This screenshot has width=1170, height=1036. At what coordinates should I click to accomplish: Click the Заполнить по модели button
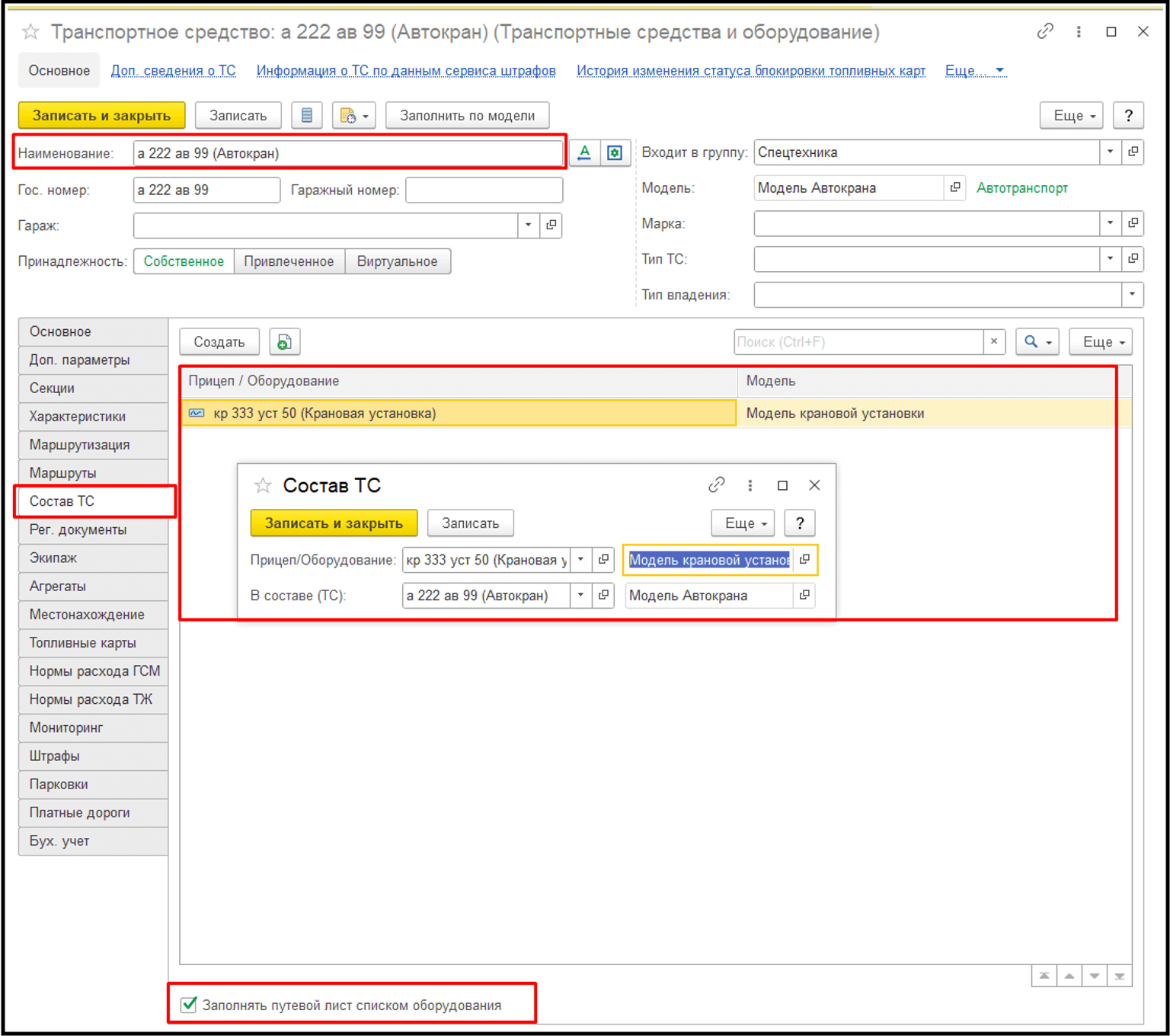[467, 116]
